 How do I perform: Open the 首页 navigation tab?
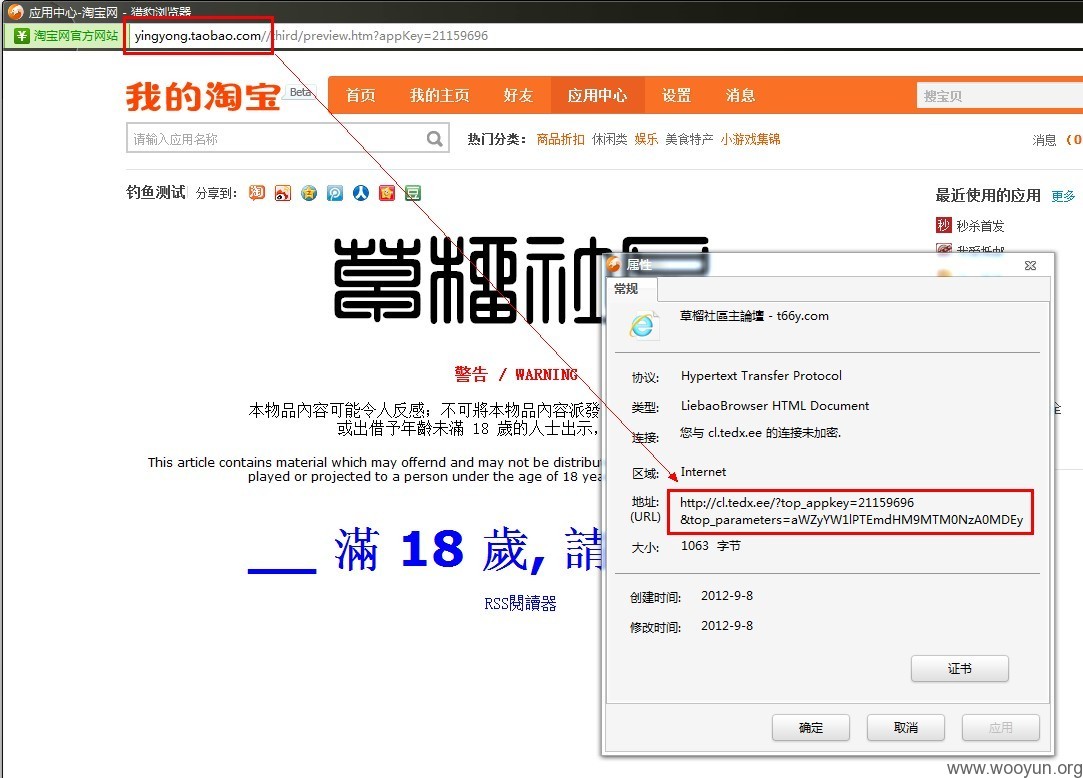(x=361, y=95)
